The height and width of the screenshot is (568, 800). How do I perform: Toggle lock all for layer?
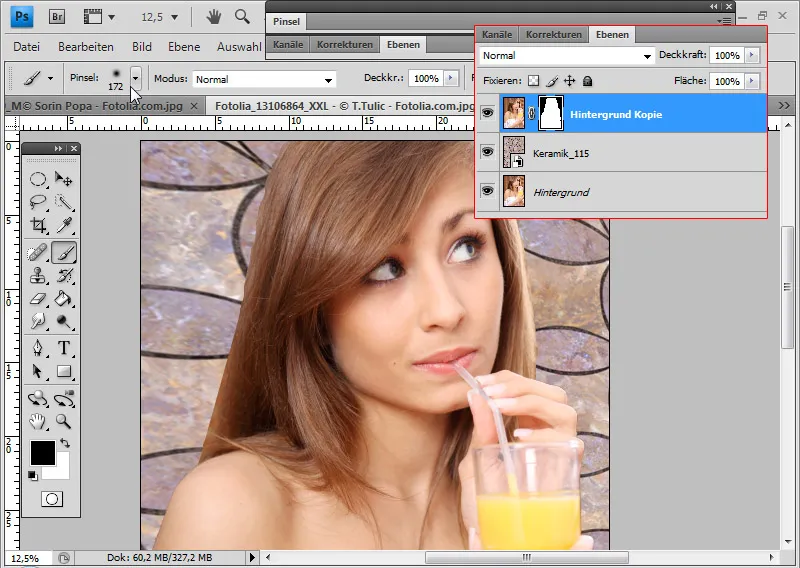[588, 81]
